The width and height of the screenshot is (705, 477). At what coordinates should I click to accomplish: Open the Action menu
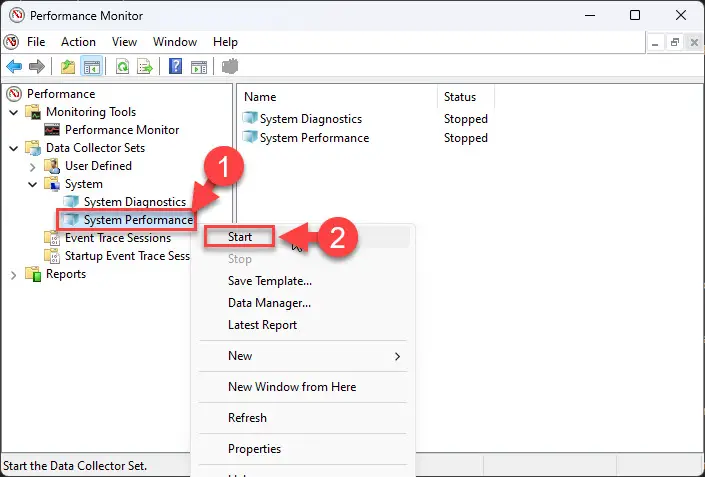(x=78, y=42)
